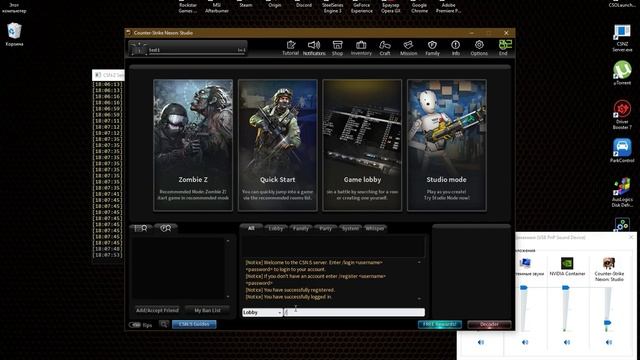Image resolution: width=640 pixels, height=360 pixels.
Task: Click chat log scroll-down arrow
Action: [x=419, y=299]
